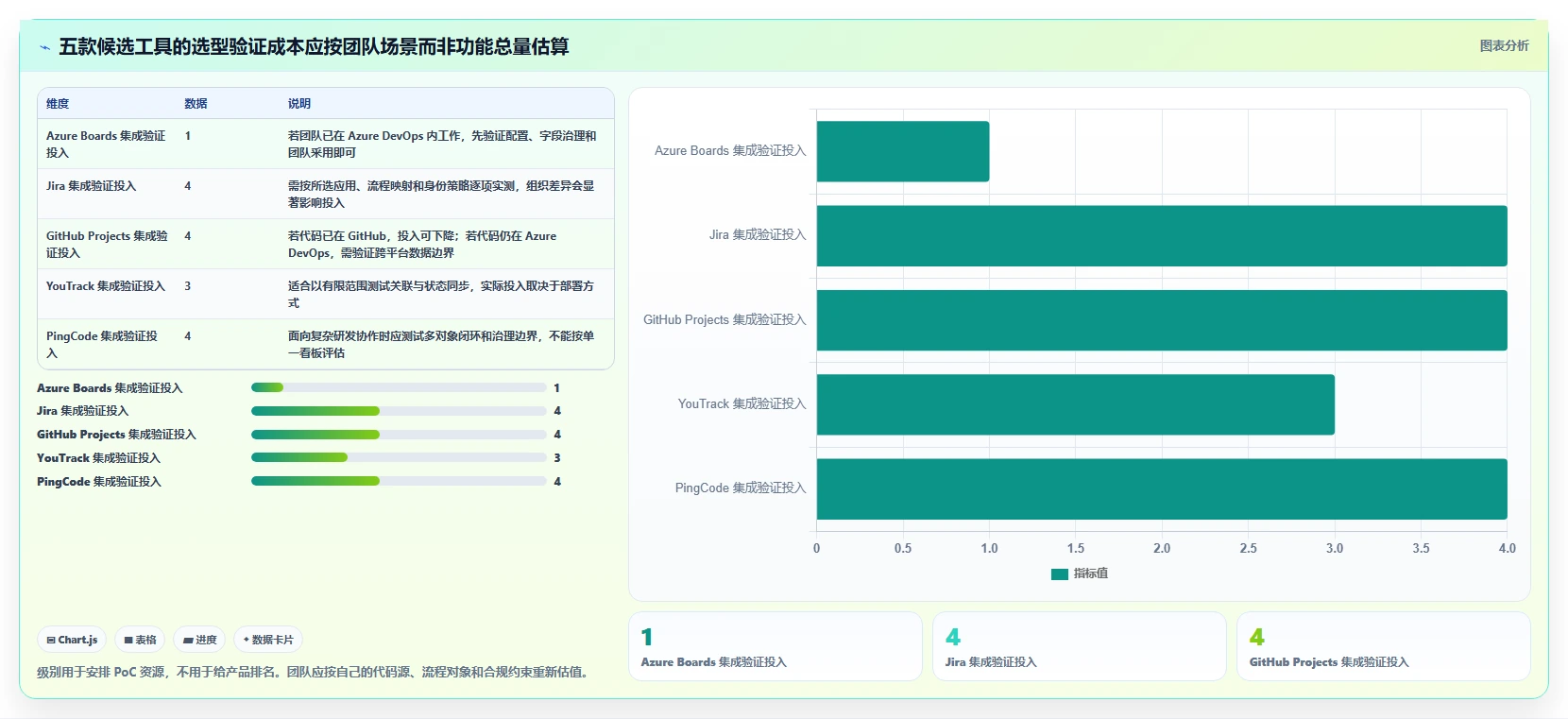Image resolution: width=1568 pixels, height=719 pixels.
Task: Click the Azure Boards chart bar
Action: click(903, 151)
